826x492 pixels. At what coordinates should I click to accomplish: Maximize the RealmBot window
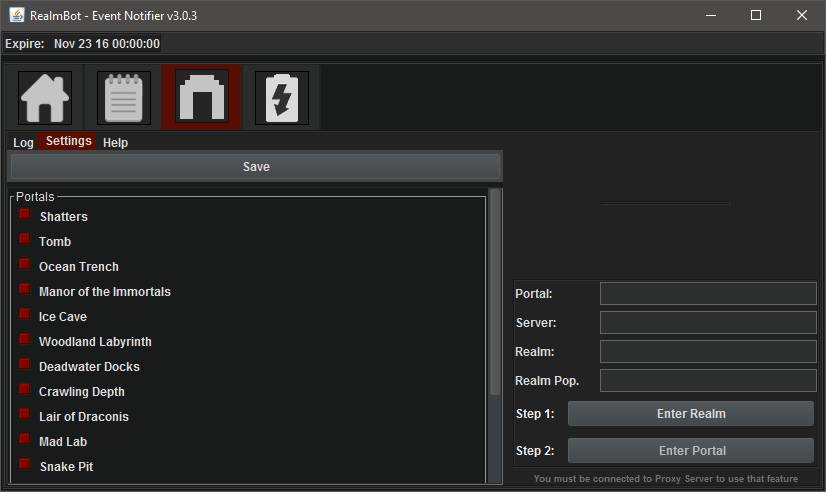coord(756,15)
